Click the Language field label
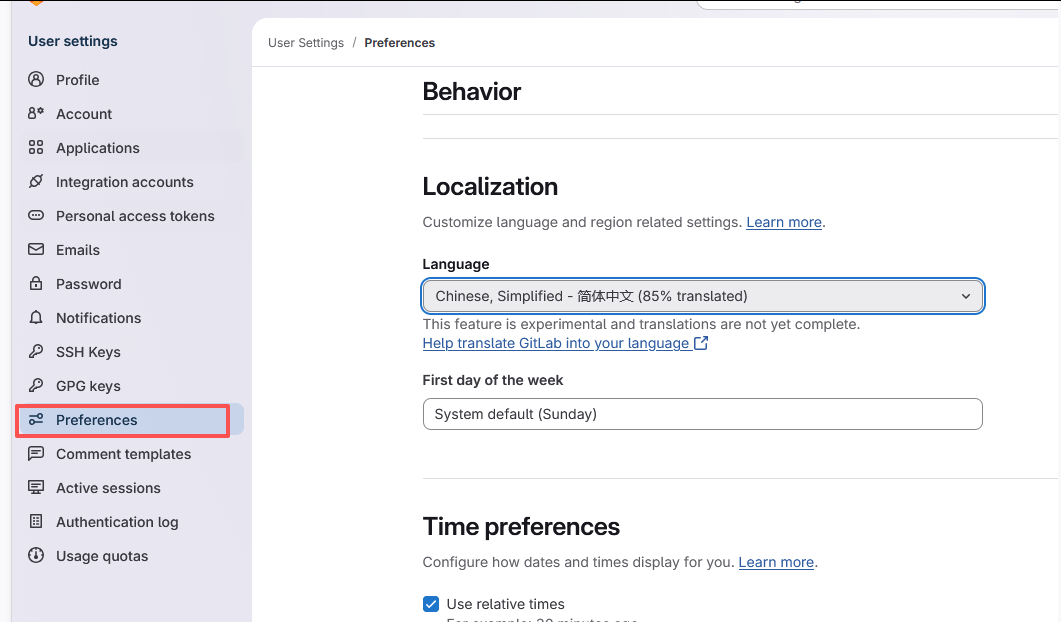Image resolution: width=1061 pixels, height=622 pixels. pyautogui.click(x=455, y=264)
